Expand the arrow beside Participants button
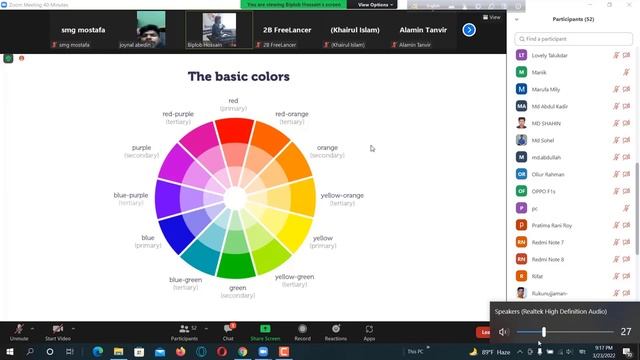The width and height of the screenshot is (640, 360). point(206,329)
